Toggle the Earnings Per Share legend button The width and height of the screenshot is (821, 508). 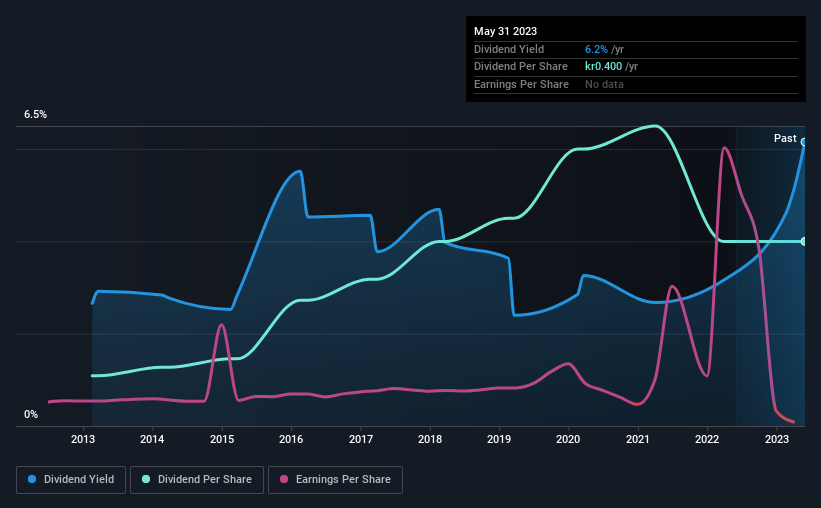pos(335,480)
